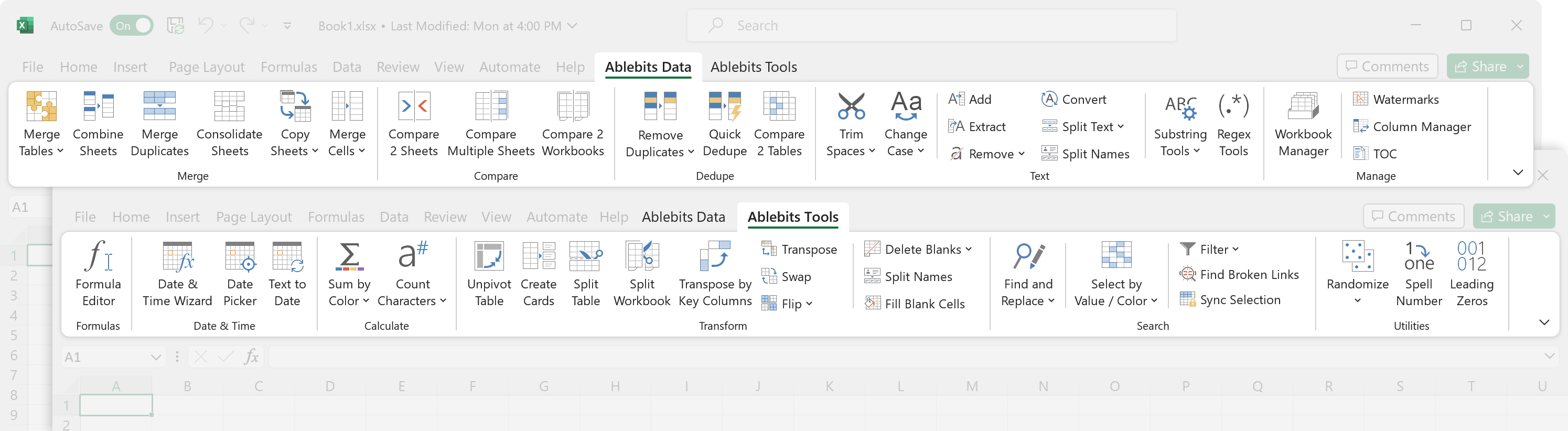Image resolution: width=1568 pixels, height=431 pixels.
Task: Click the top Comments button
Action: point(1387,67)
